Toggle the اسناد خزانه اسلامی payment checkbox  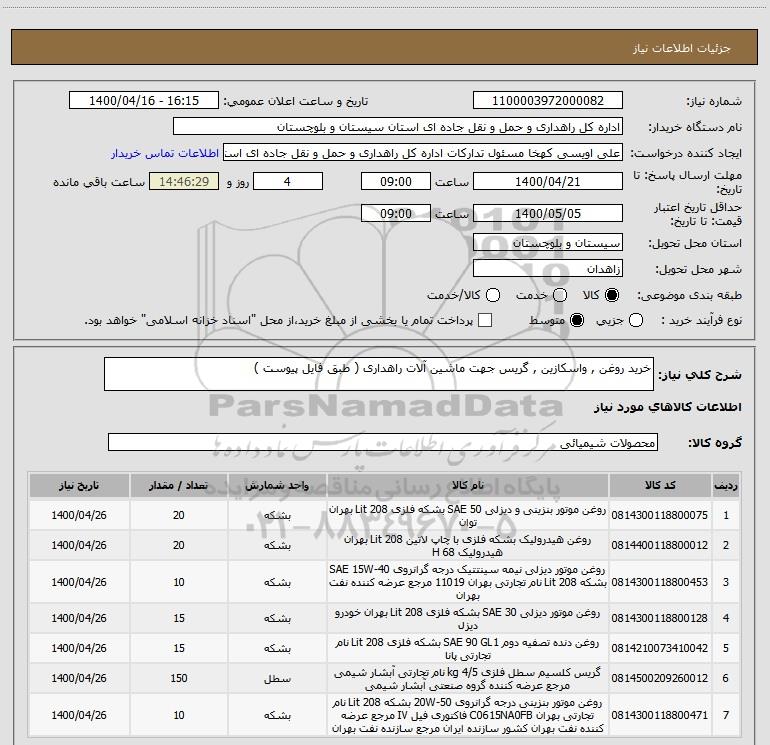click(x=485, y=320)
